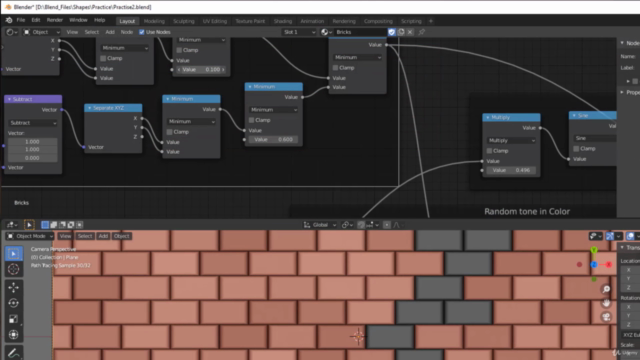Screen dimensions: 640x360
Task: Click the Subtract node's first vector field 1.000
Action: coord(32,142)
